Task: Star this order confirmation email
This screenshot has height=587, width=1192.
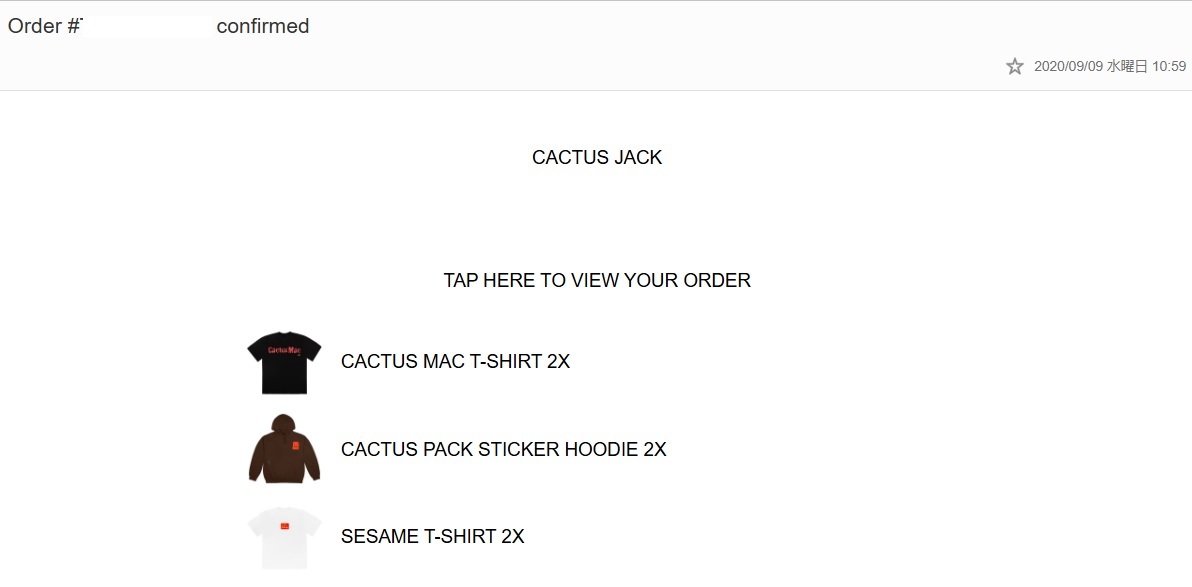Action: click(x=1014, y=66)
